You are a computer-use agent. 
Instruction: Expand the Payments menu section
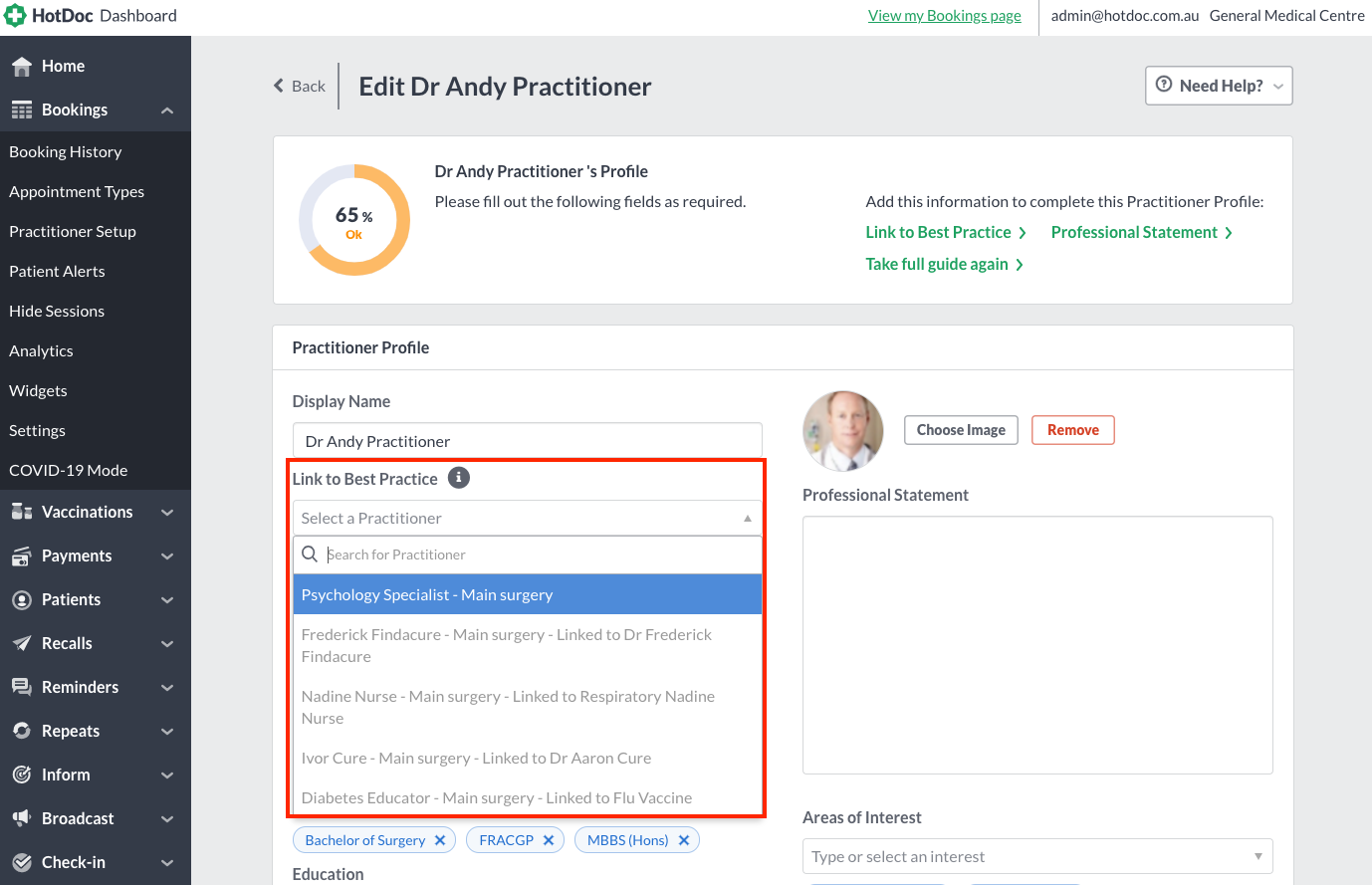(x=167, y=556)
